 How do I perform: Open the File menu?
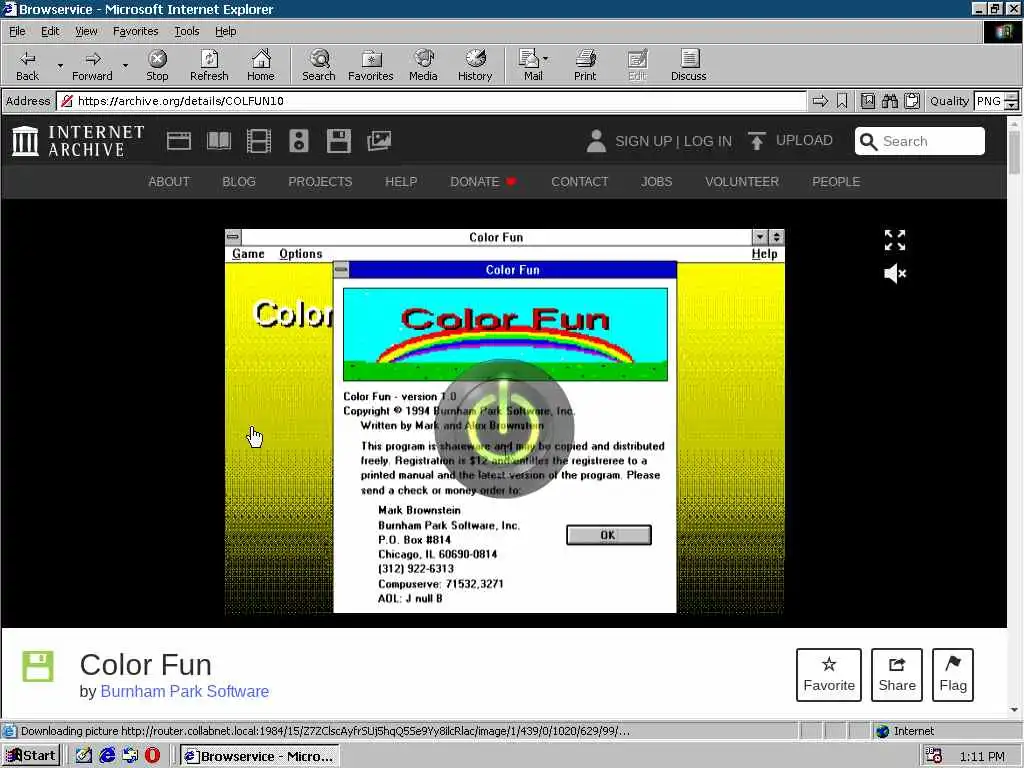(x=17, y=31)
